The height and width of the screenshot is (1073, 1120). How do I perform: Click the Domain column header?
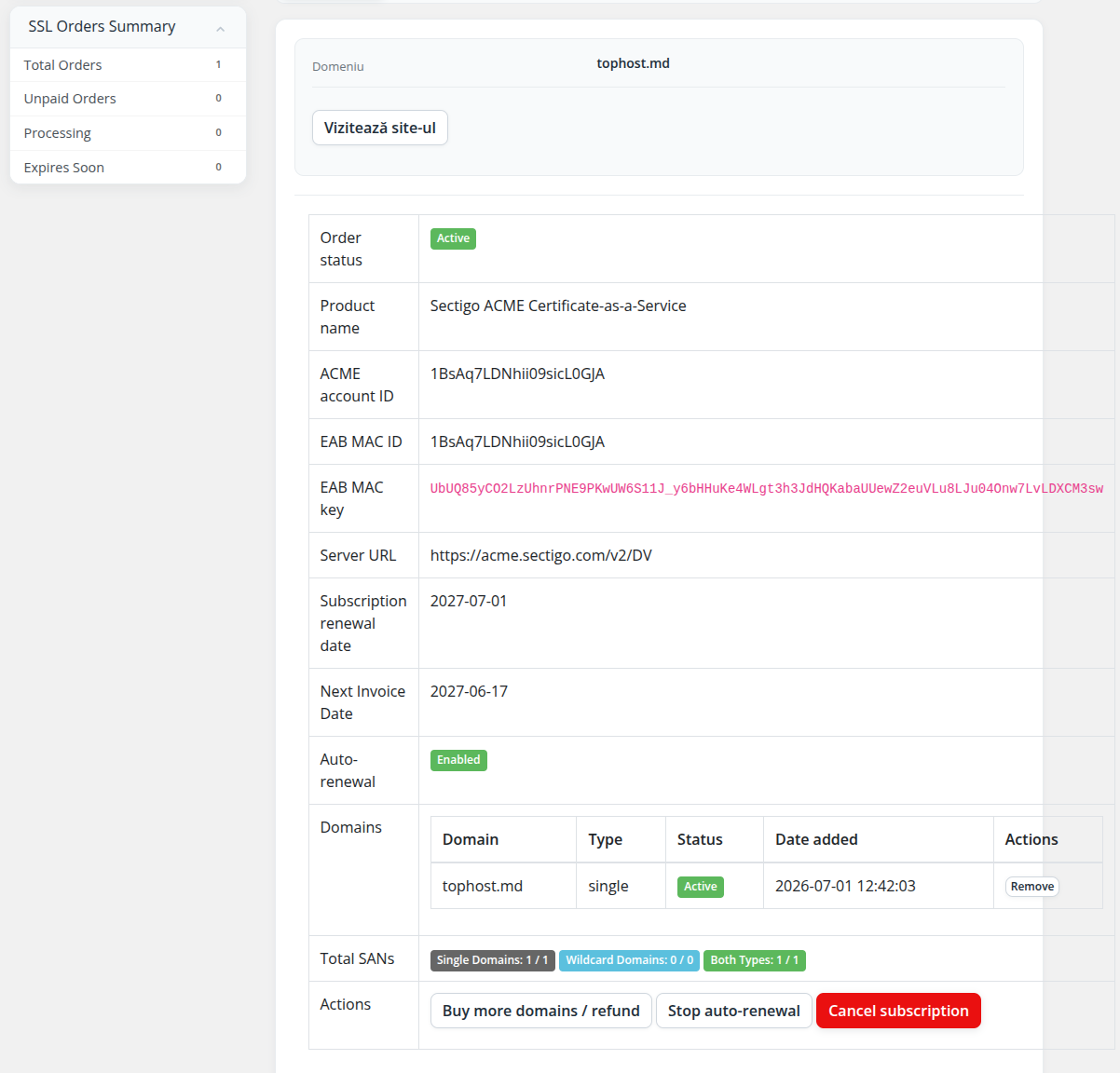tap(471, 839)
